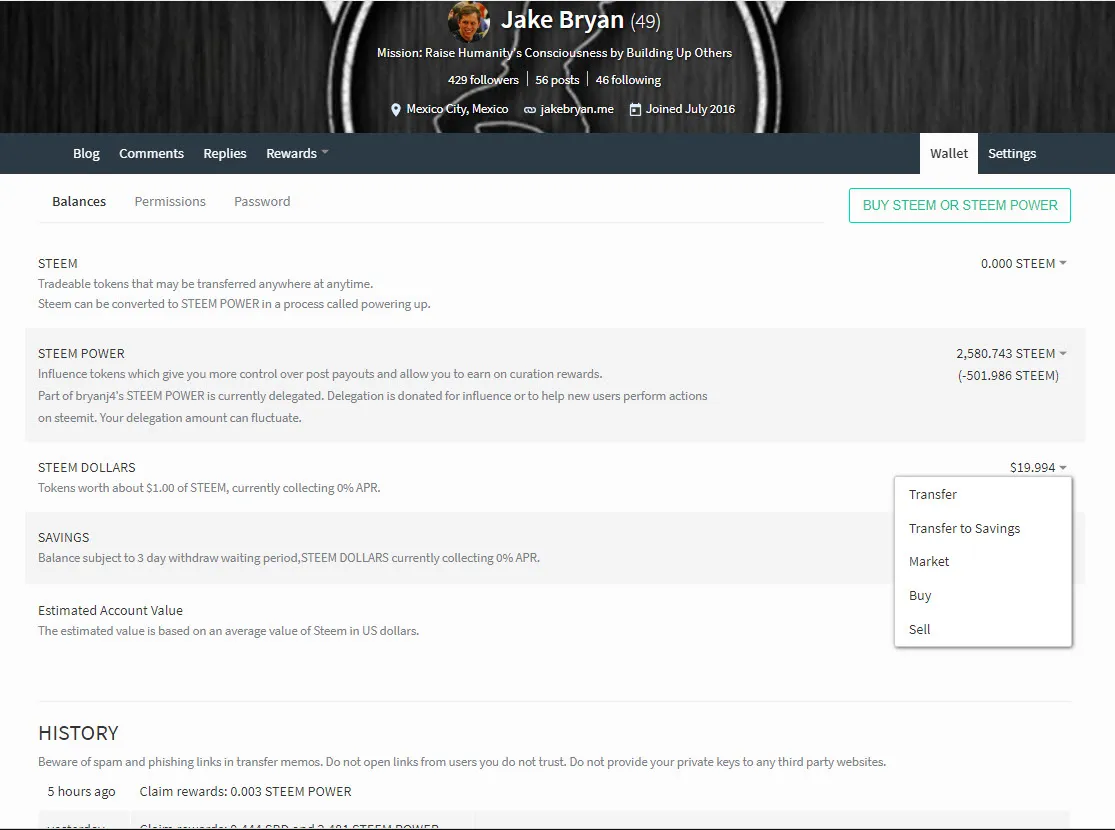Switch to the Replies tab

pyautogui.click(x=225, y=153)
